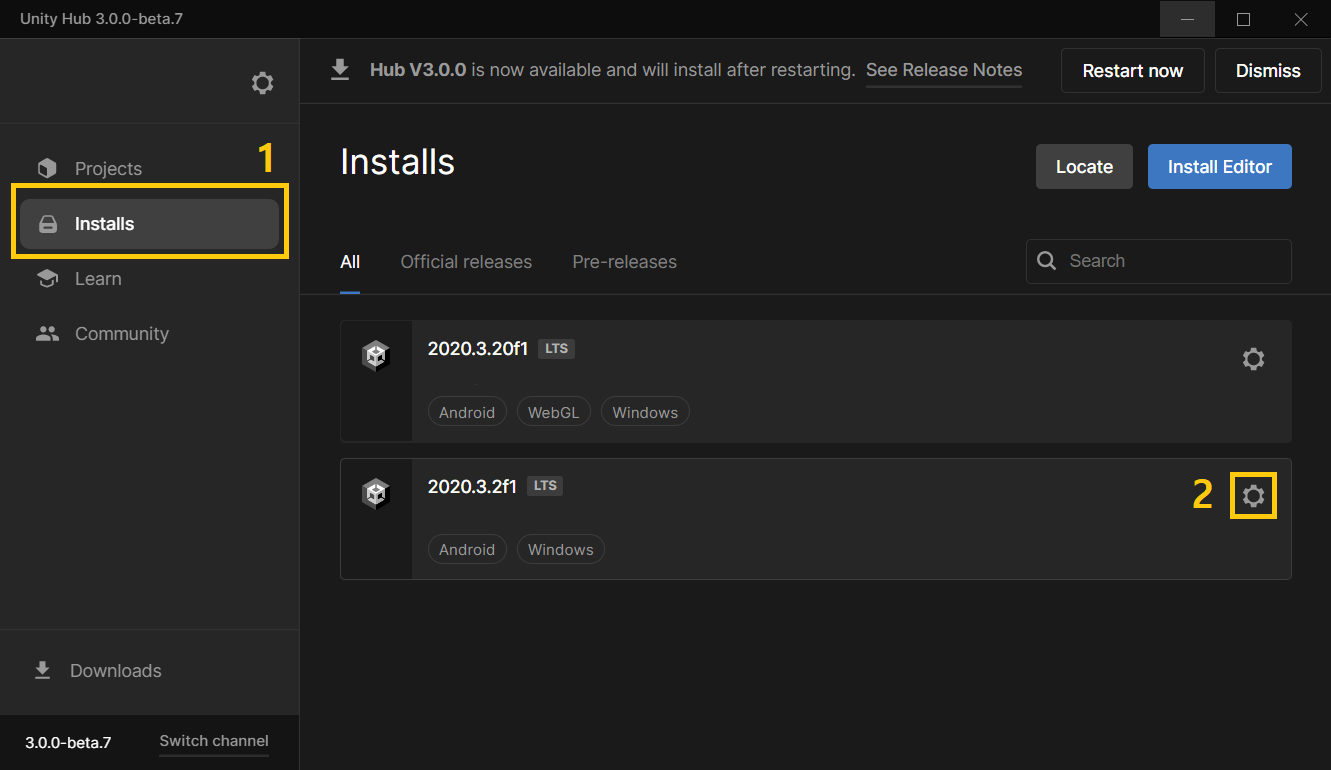Open settings gear for 2020.3.2f1
Image resolution: width=1331 pixels, height=770 pixels.
coord(1253,495)
